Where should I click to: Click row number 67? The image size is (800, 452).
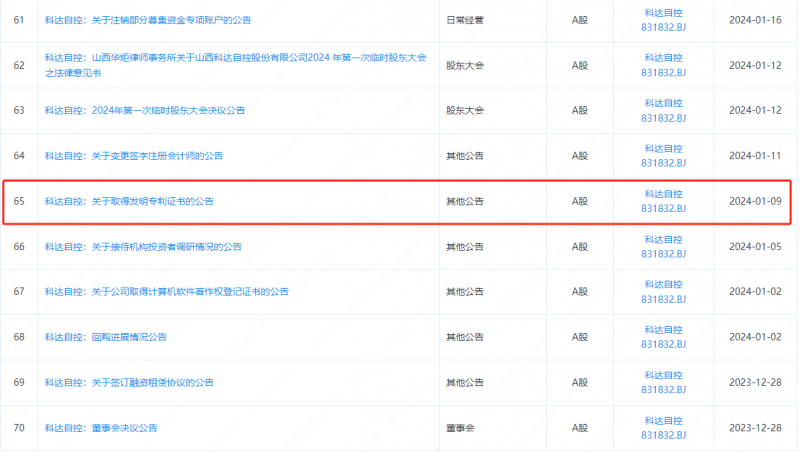[x=19, y=291]
